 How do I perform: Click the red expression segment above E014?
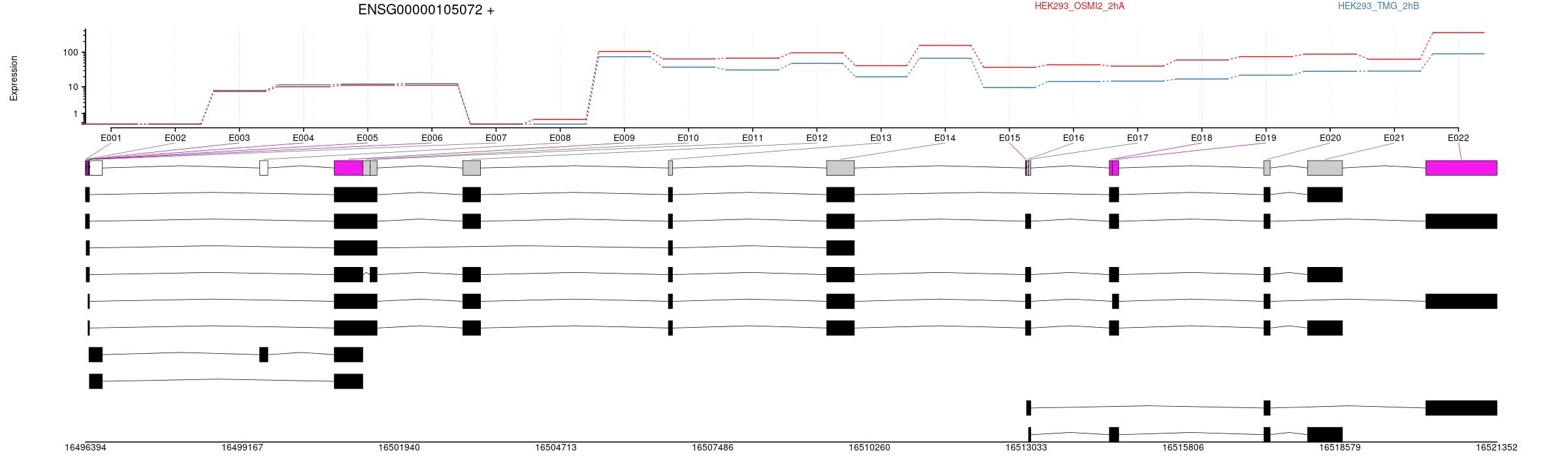[x=945, y=45]
